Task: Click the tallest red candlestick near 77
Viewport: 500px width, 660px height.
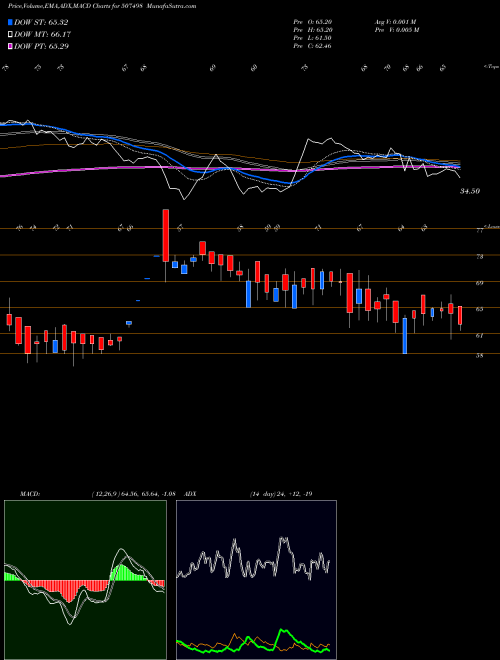Action: coord(166,235)
